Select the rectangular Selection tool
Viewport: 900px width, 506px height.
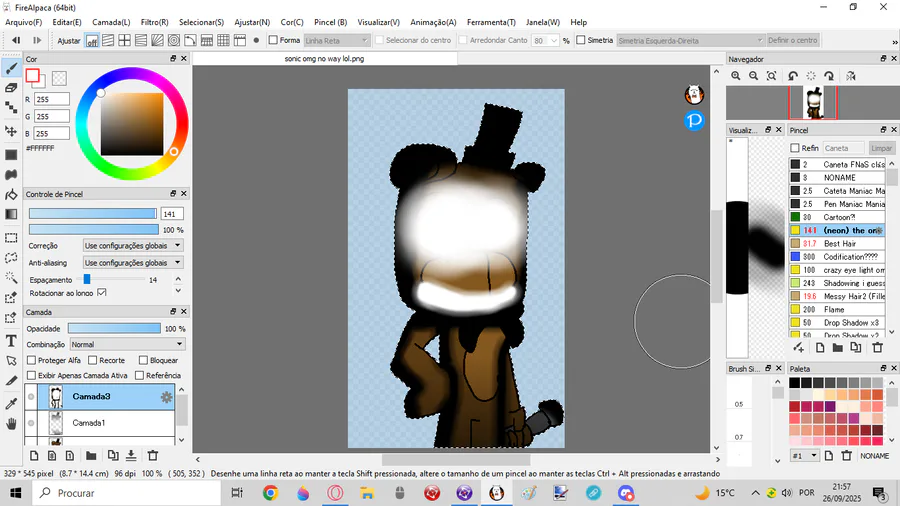pyautogui.click(x=11, y=238)
